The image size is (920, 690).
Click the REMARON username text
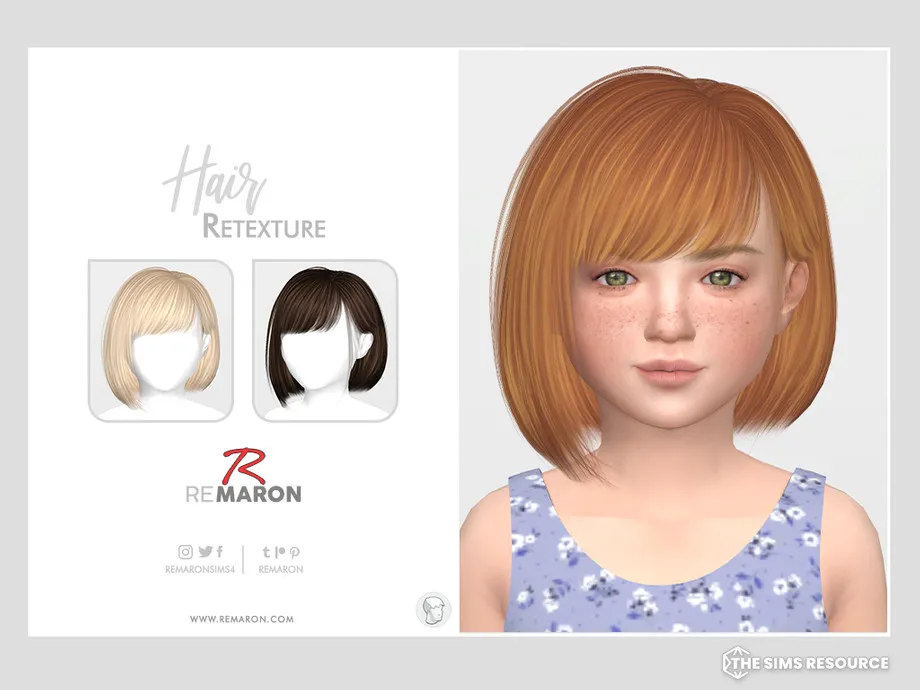pyautogui.click(x=281, y=568)
